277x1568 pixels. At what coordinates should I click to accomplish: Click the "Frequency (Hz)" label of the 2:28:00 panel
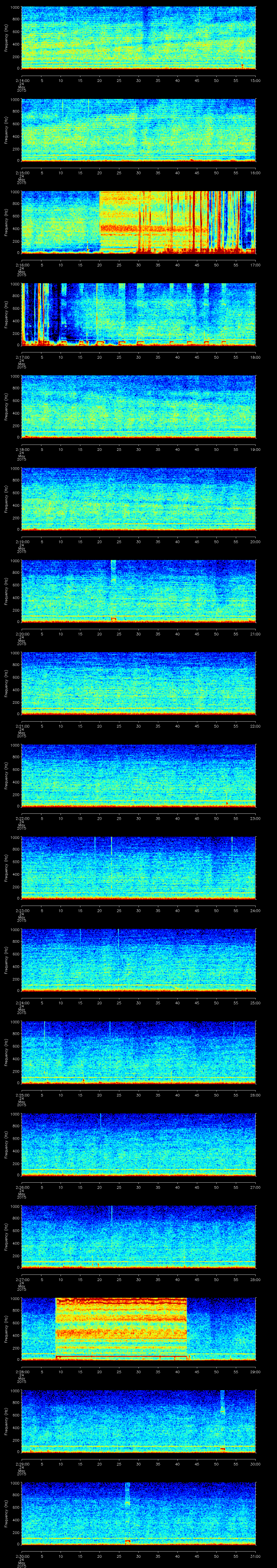(6, 1329)
